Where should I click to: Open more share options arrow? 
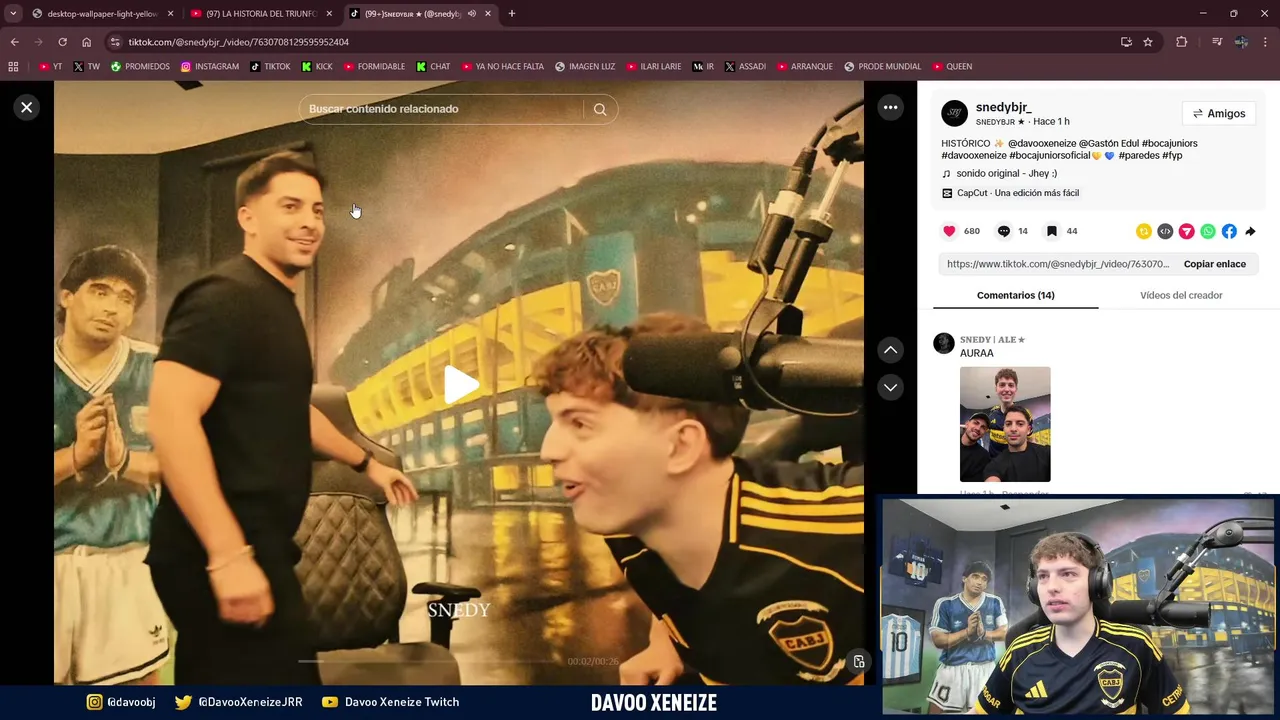coord(1250,231)
